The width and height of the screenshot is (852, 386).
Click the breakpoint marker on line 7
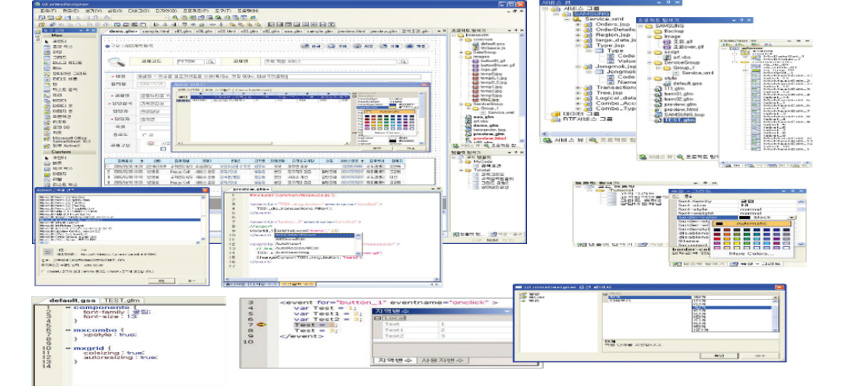pos(261,325)
